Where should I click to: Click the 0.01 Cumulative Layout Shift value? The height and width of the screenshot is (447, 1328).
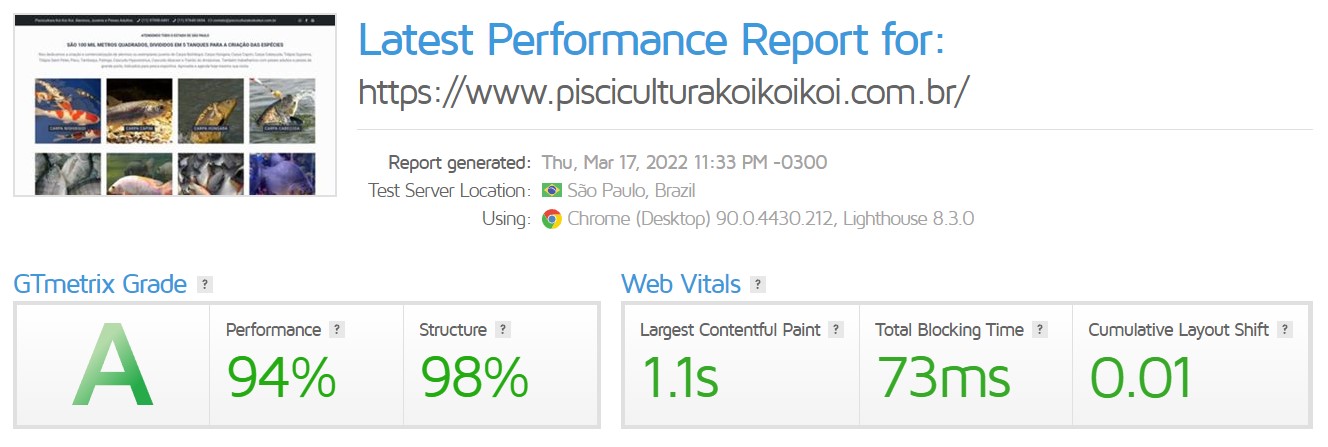(1141, 378)
